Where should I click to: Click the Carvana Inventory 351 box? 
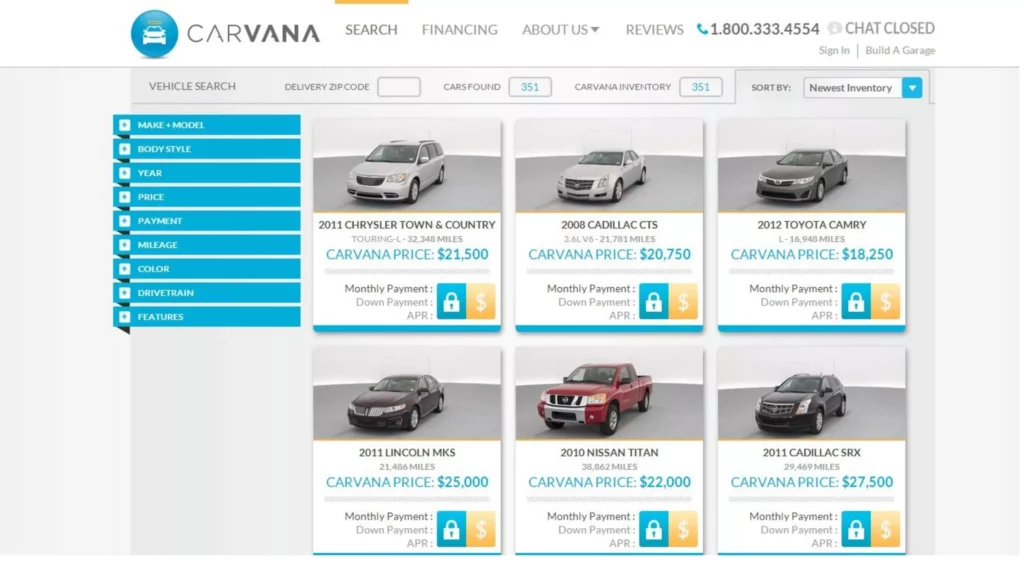(x=701, y=87)
